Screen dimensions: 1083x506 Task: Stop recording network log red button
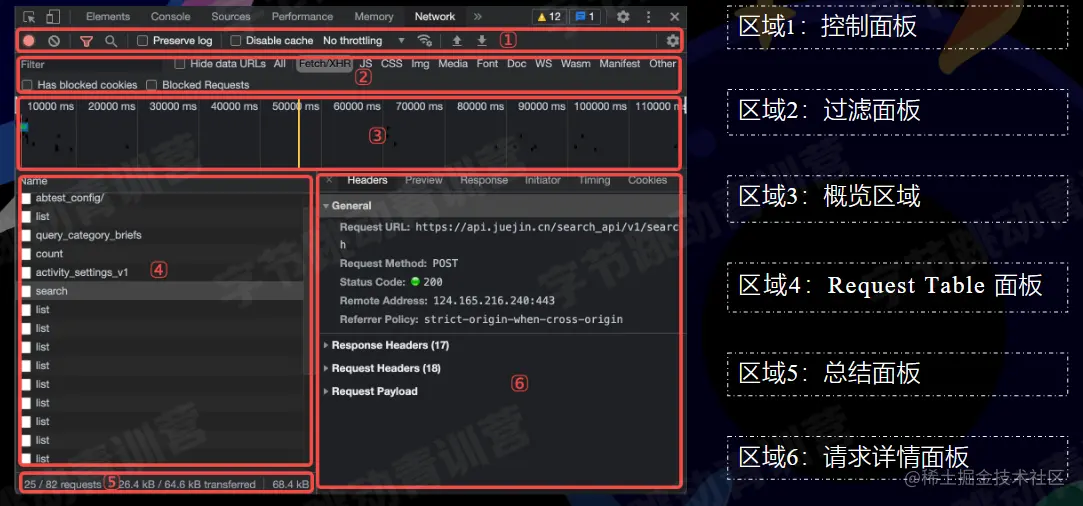tap(28, 41)
